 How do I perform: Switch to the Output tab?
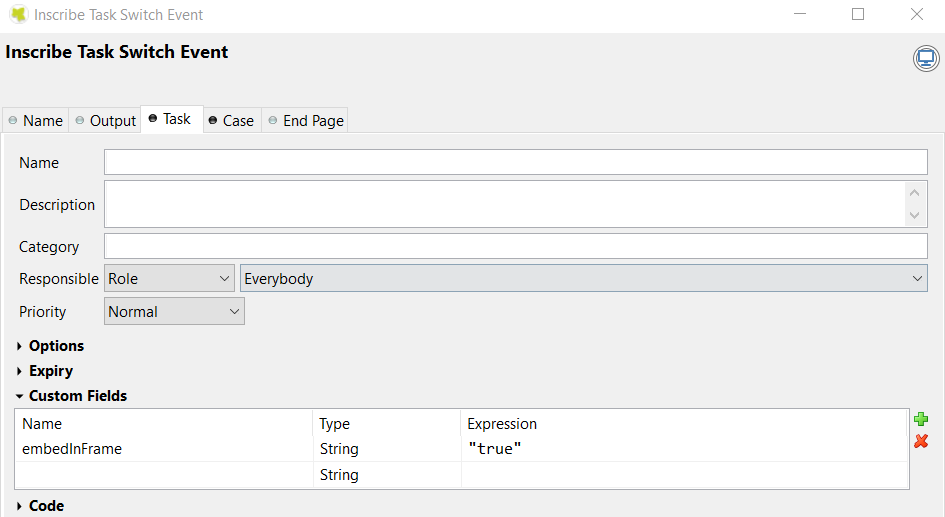click(106, 121)
